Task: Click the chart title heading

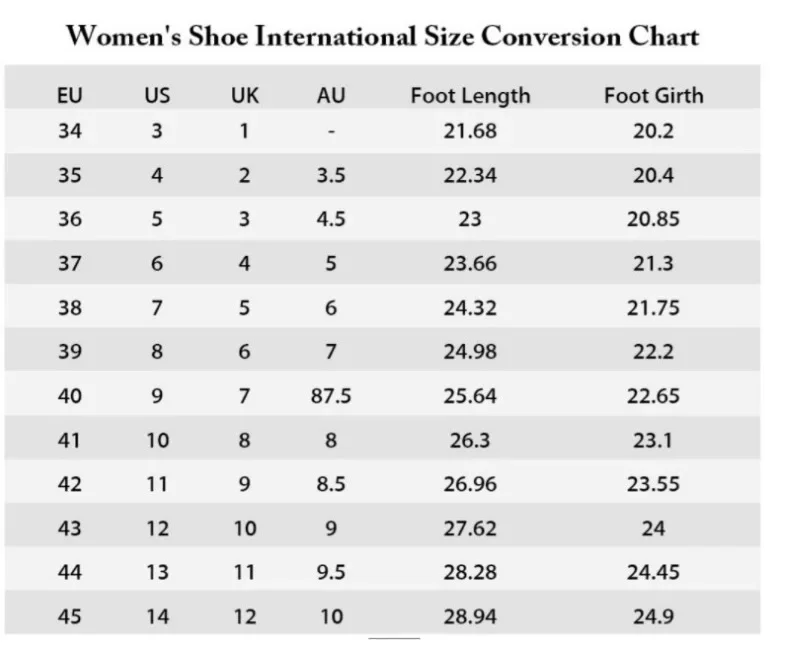Action: [382, 37]
